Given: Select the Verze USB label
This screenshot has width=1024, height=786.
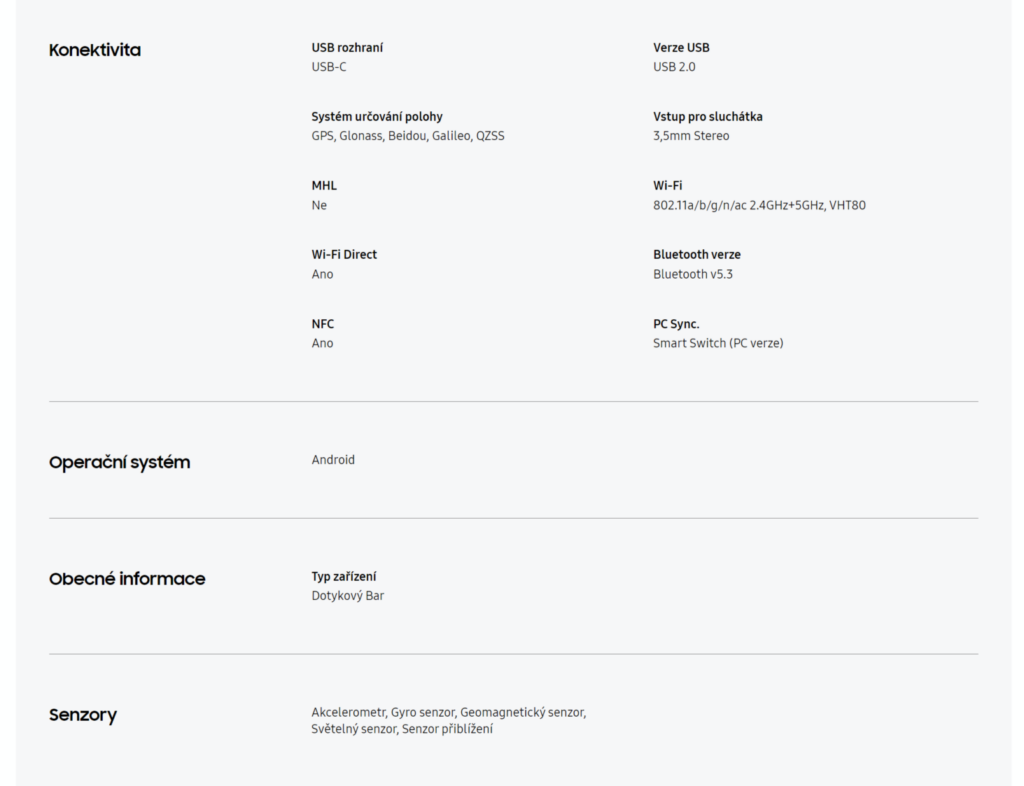Looking at the screenshot, I should 681,48.
